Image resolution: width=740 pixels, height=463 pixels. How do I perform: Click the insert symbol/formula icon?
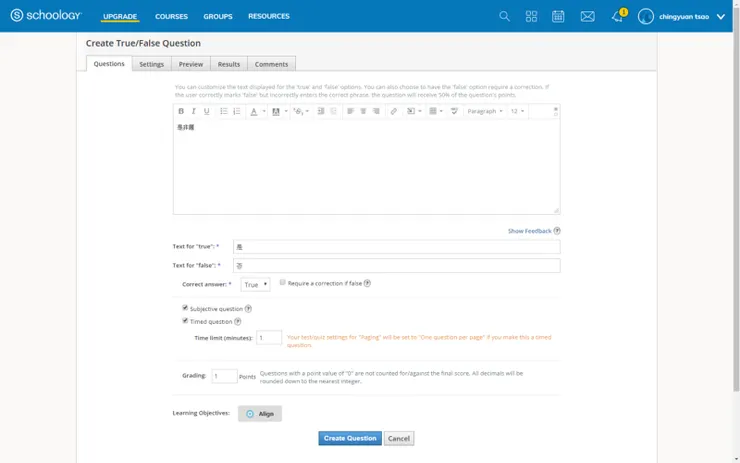click(298, 111)
